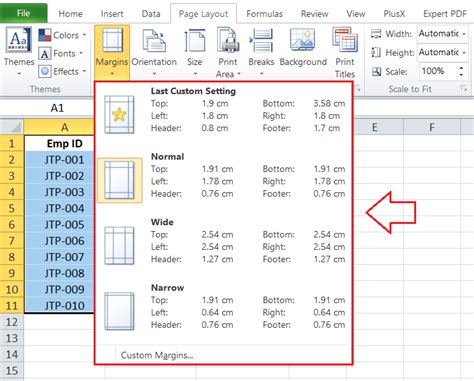Image resolution: width=474 pixels, height=381 pixels.
Task: Select cell containing JTP-010
Action: click(x=59, y=305)
